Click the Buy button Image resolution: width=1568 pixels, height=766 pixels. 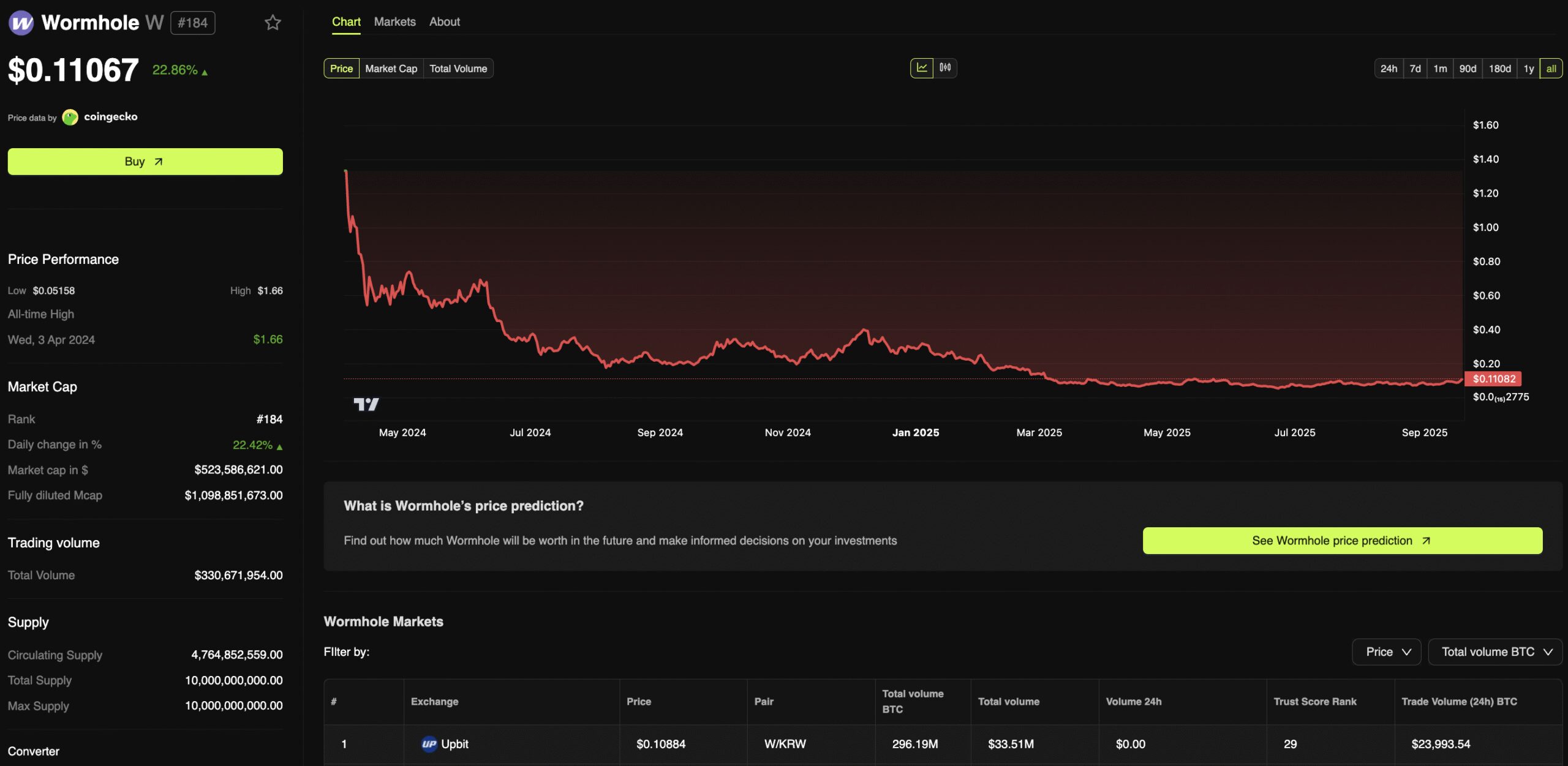click(x=145, y=161)
